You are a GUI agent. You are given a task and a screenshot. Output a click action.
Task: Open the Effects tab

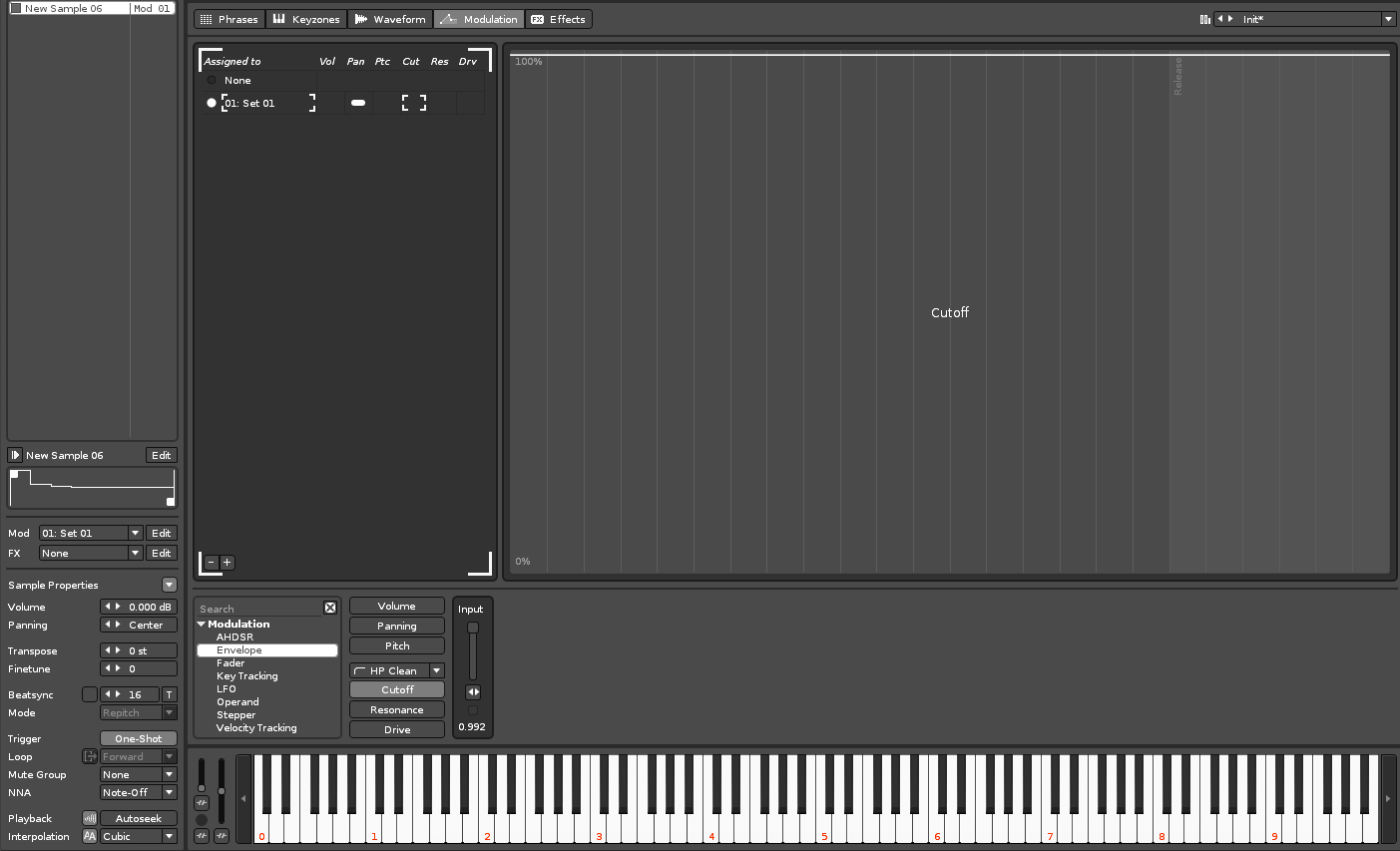tap(558, 19)
